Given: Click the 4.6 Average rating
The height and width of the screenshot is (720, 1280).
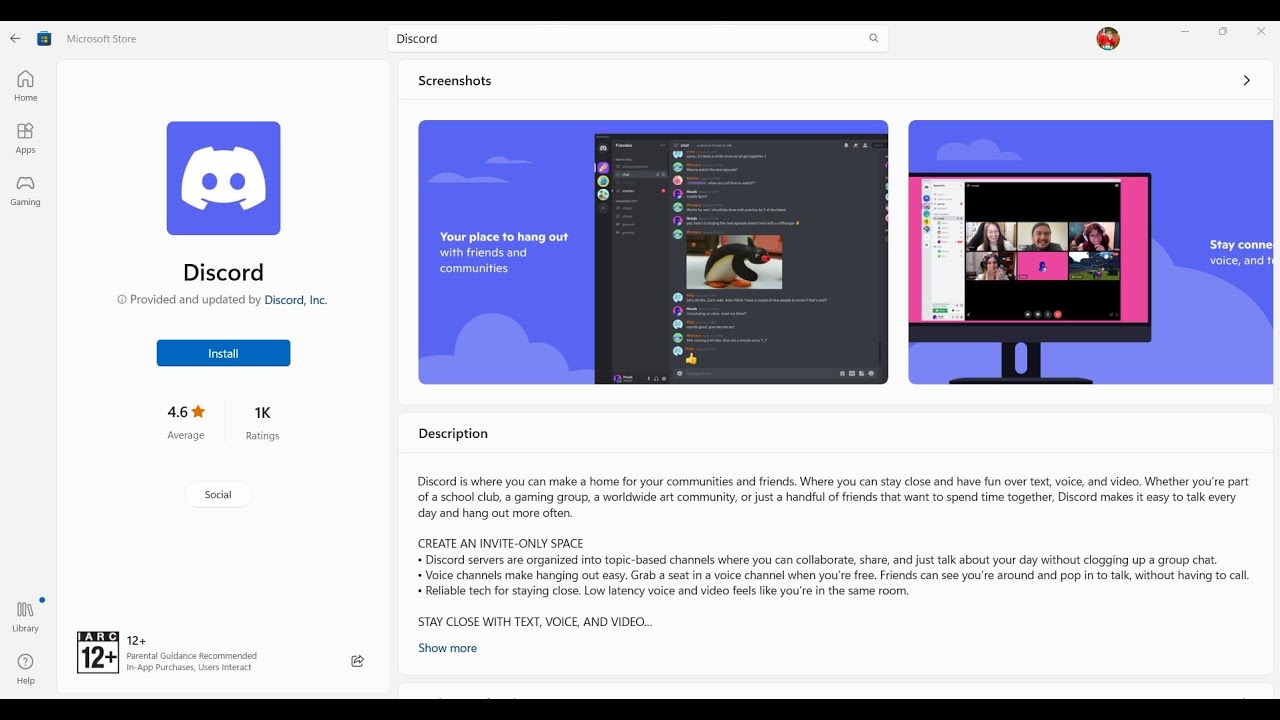Looking at the screenshot, I should (186, 422).
